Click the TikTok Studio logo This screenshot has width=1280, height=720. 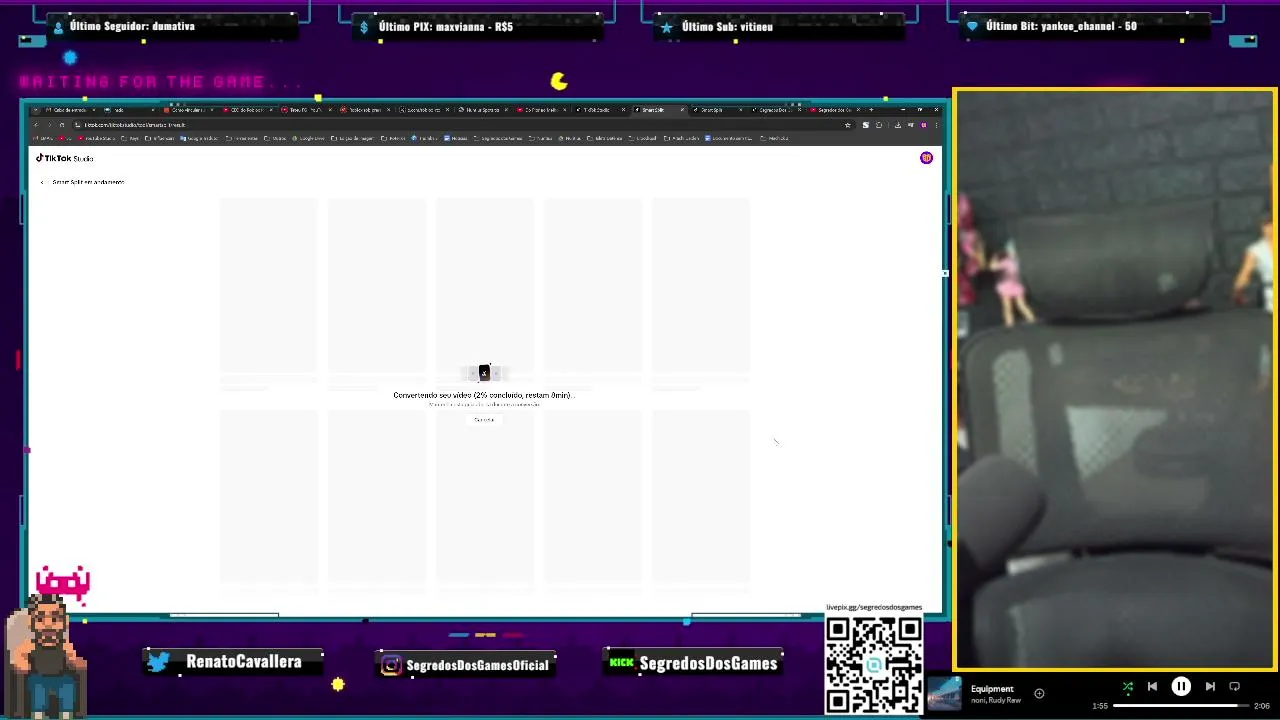coord(65,158)
